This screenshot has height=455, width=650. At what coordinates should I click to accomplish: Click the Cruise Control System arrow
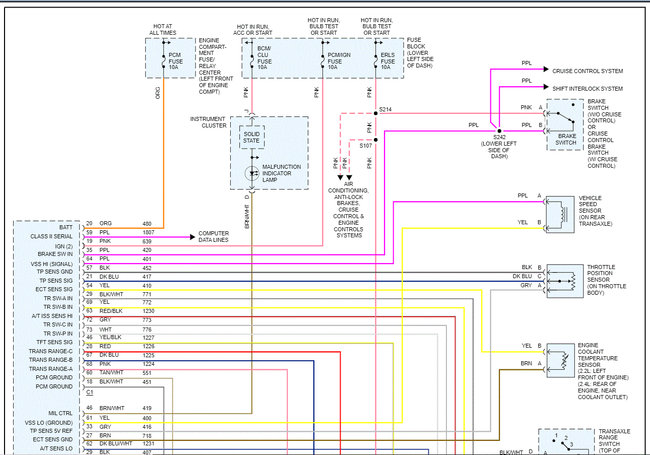point(546,69)
